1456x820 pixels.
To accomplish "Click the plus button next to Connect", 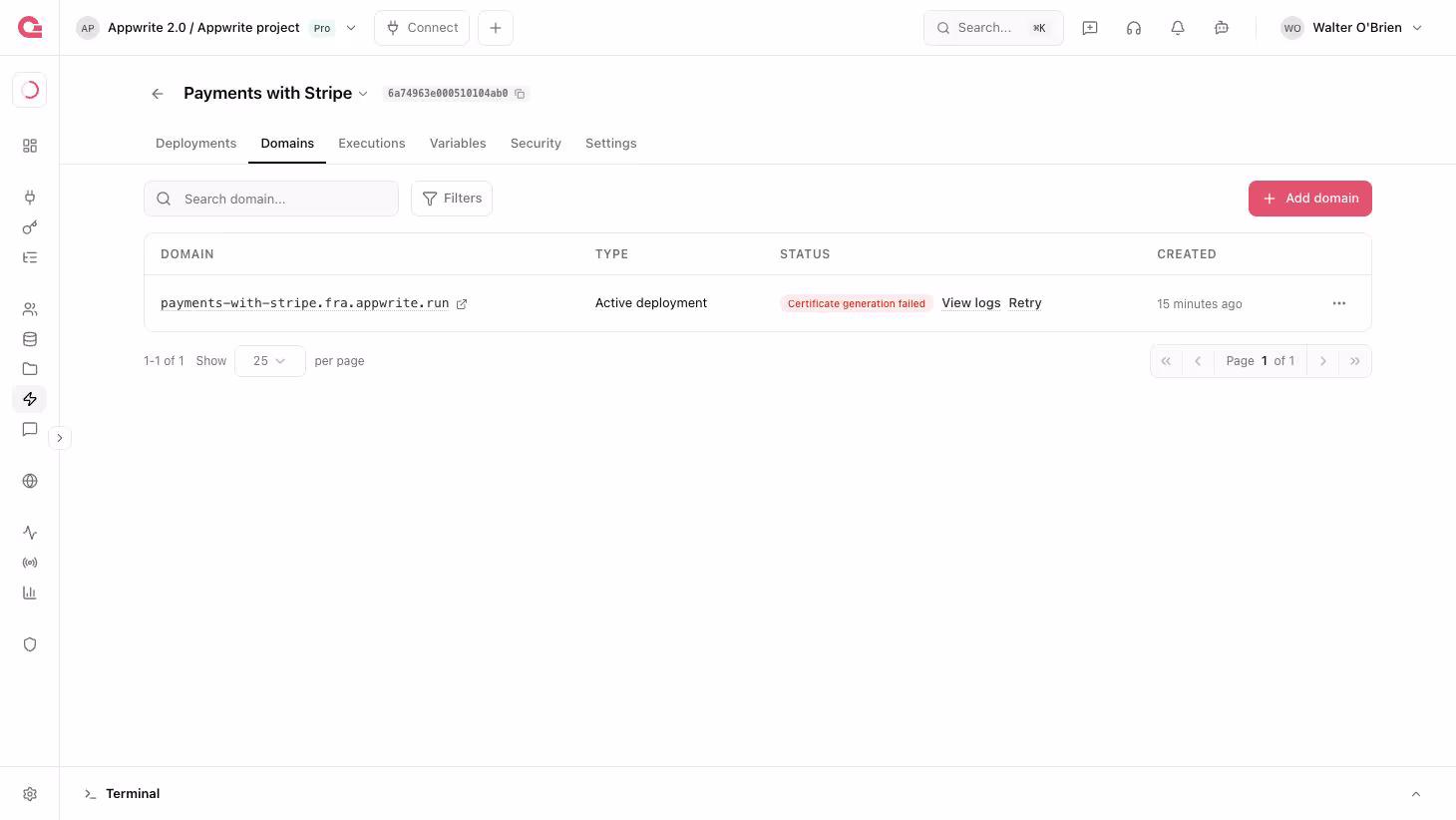I will (496, 28).
